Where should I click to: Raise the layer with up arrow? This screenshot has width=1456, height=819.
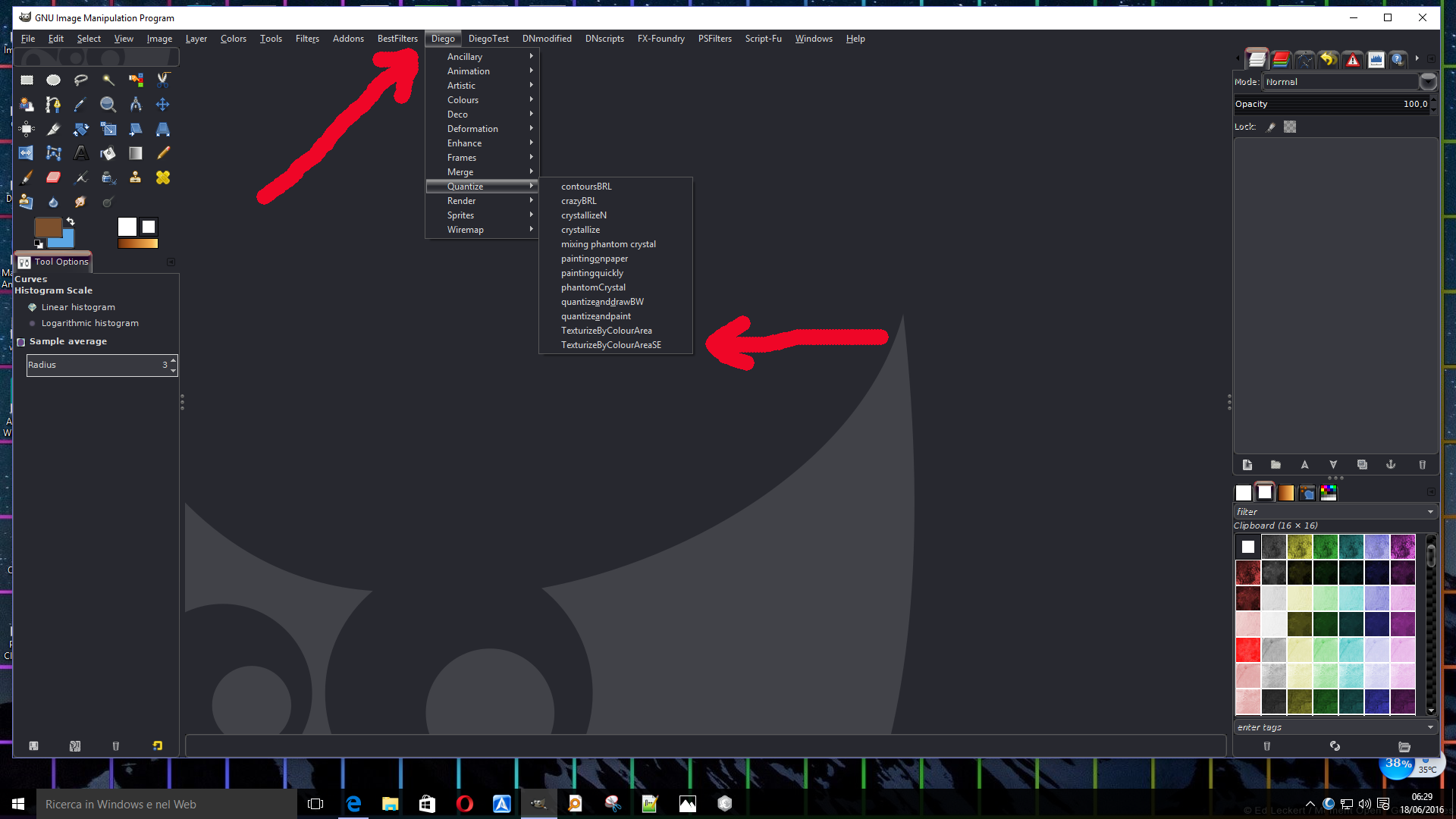[1304, 465]
